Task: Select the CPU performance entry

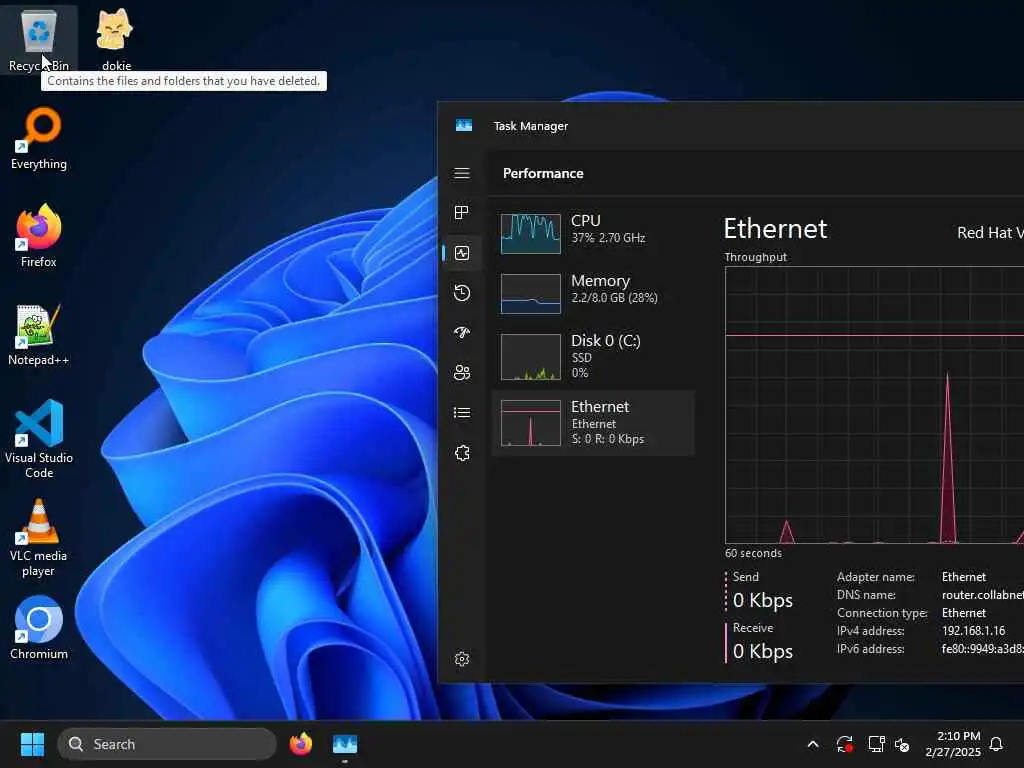Action: pyautogui.click(x=593, y=232)
